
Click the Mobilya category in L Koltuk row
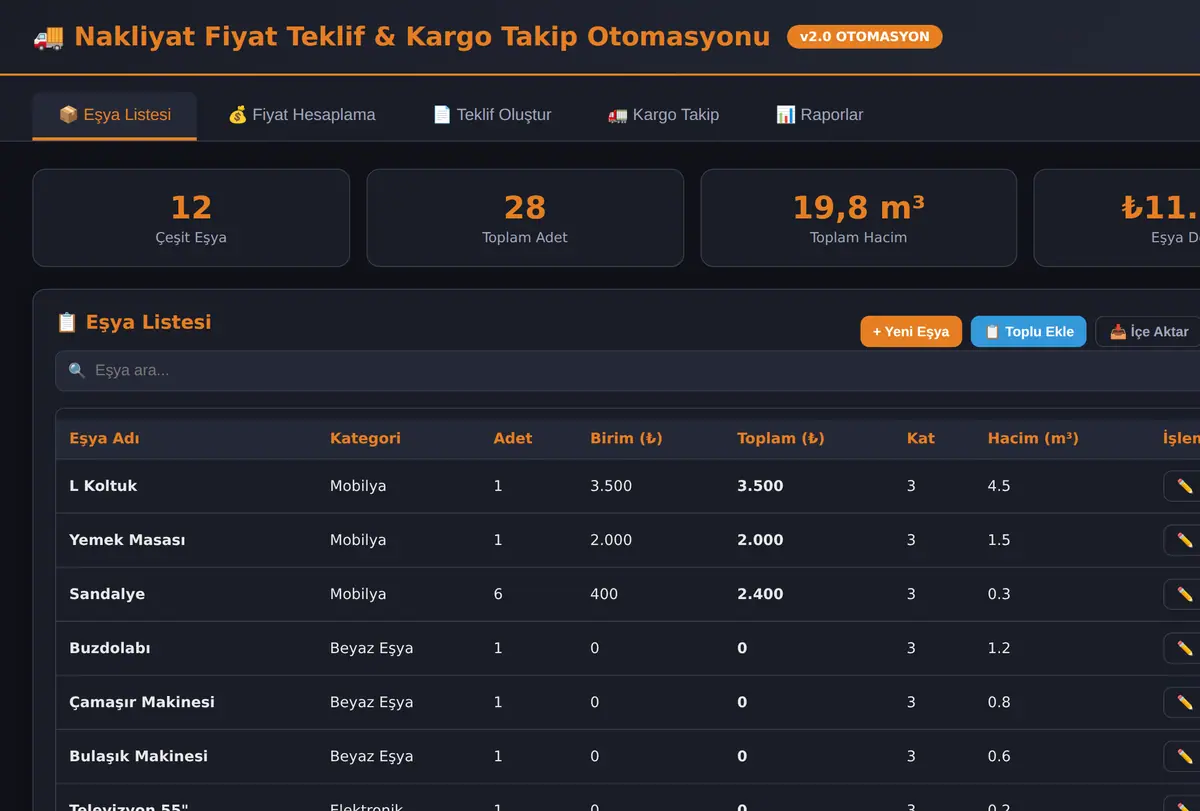click(358, 486)
